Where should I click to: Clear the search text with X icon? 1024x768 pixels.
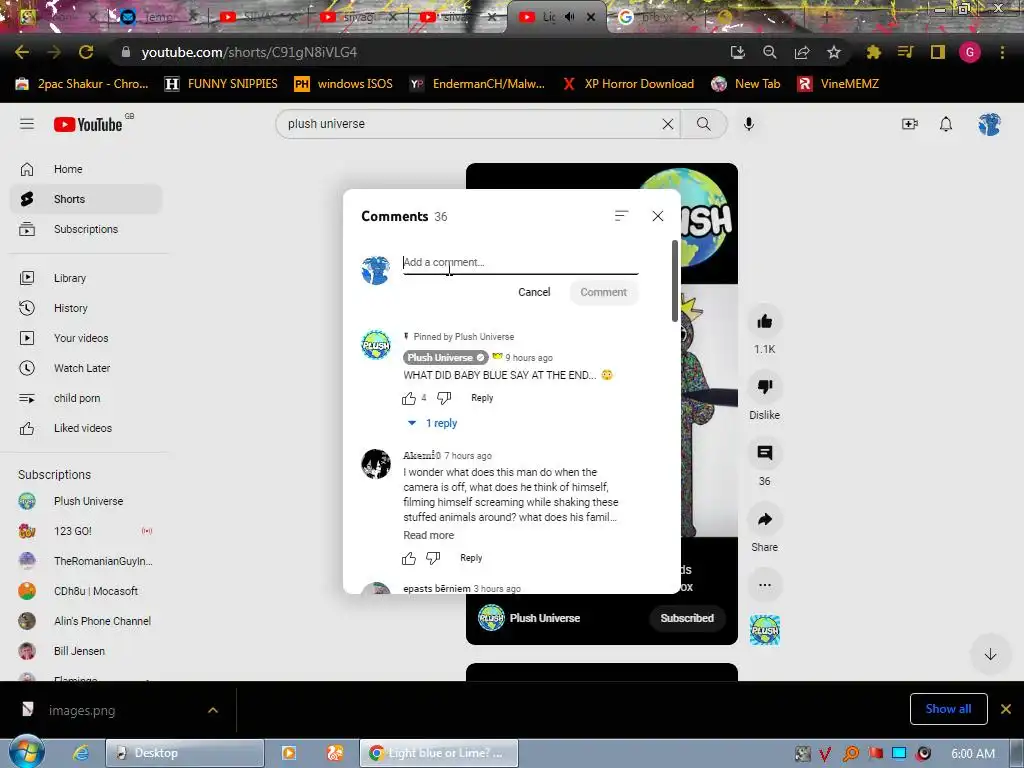(x=667, y=124)
